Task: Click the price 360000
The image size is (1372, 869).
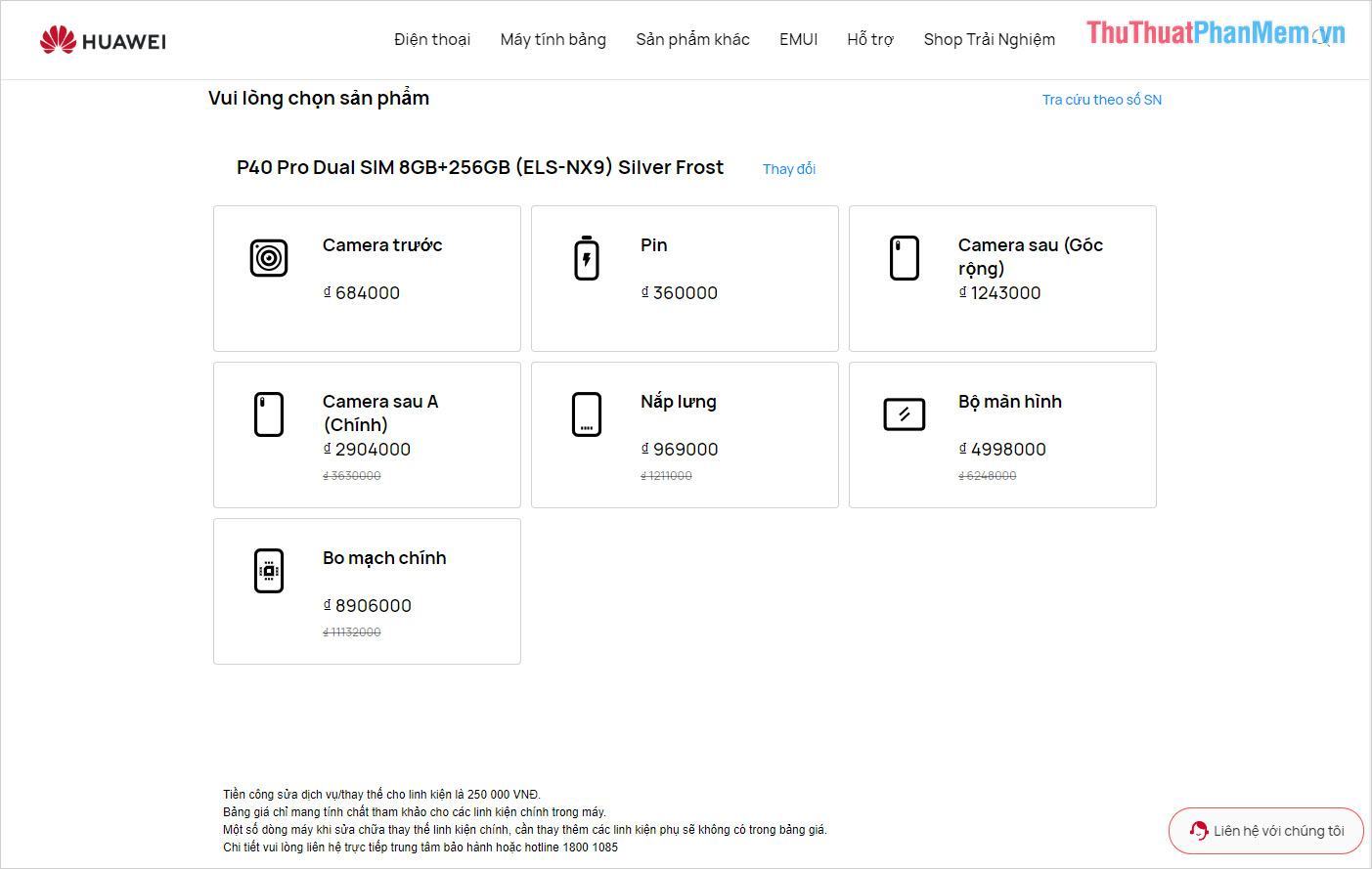Action: pyautogui.click(x=680, y=293)
